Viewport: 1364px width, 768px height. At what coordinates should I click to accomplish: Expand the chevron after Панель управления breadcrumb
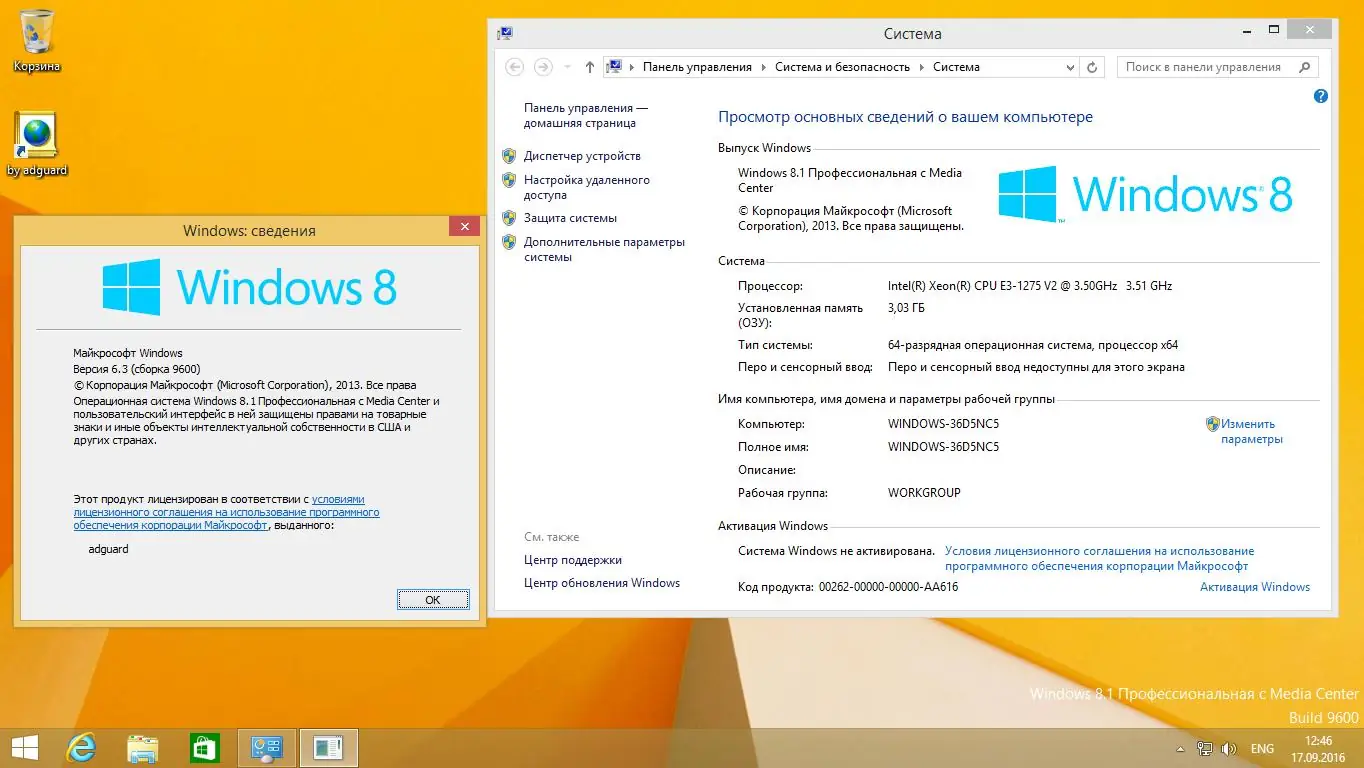(x=763, y=67)
